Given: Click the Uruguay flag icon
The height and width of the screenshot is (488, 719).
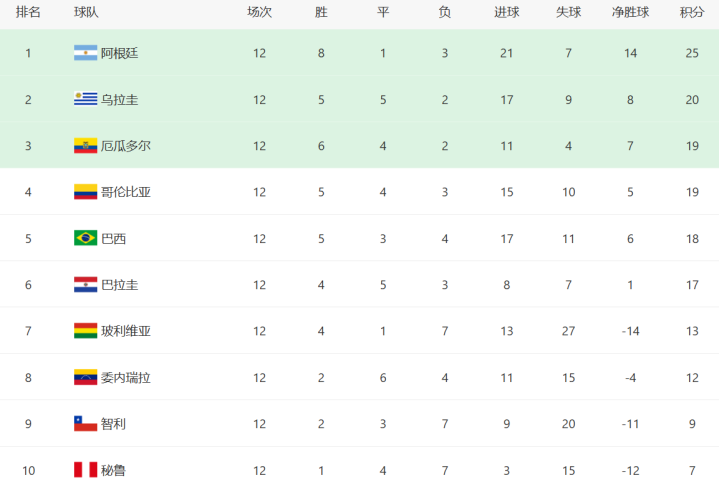Looking at the screenshot, I should (x=85, y=100).
